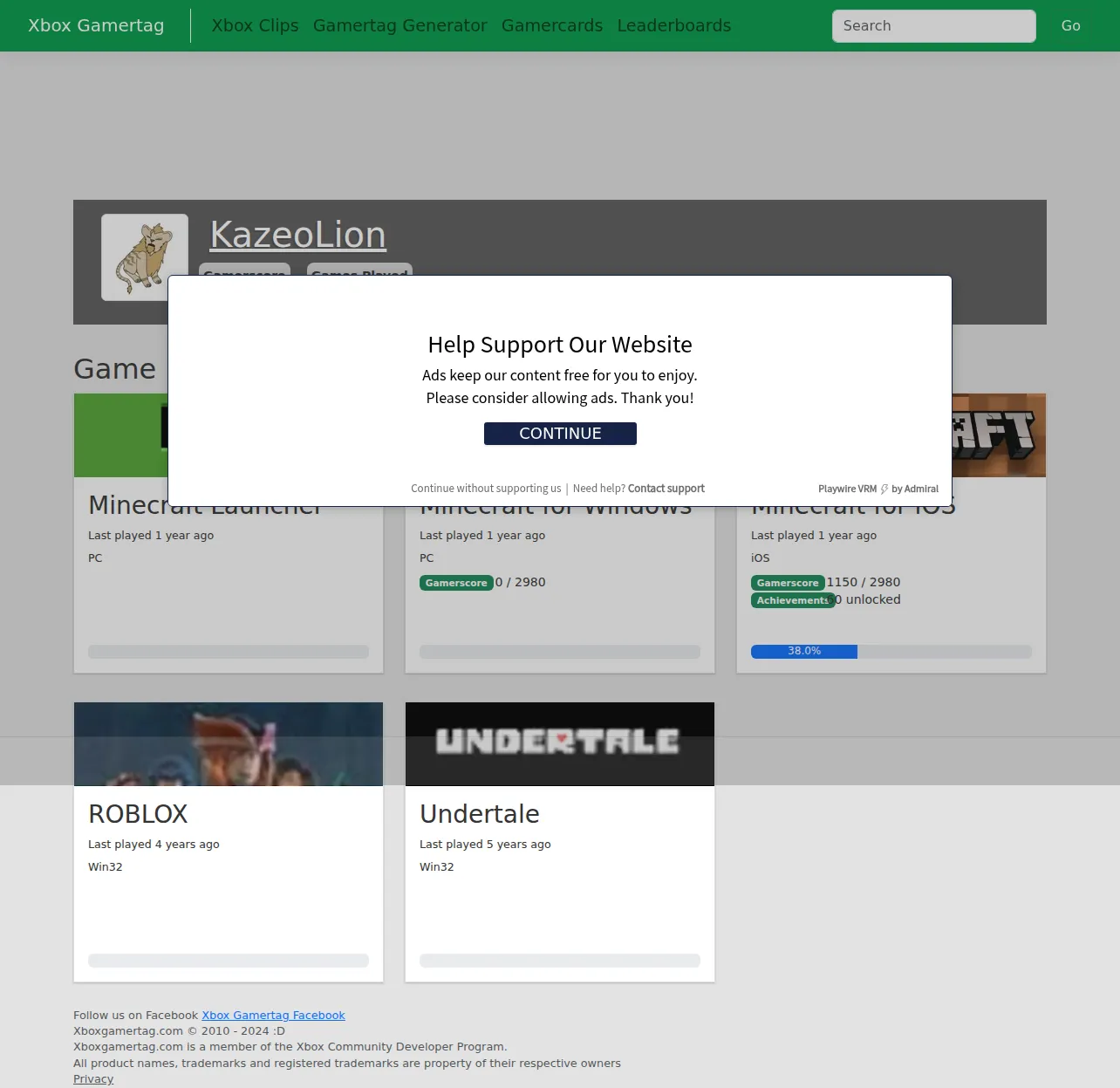Click the Minecraft for Windows progress bar

tap(560, 652)
